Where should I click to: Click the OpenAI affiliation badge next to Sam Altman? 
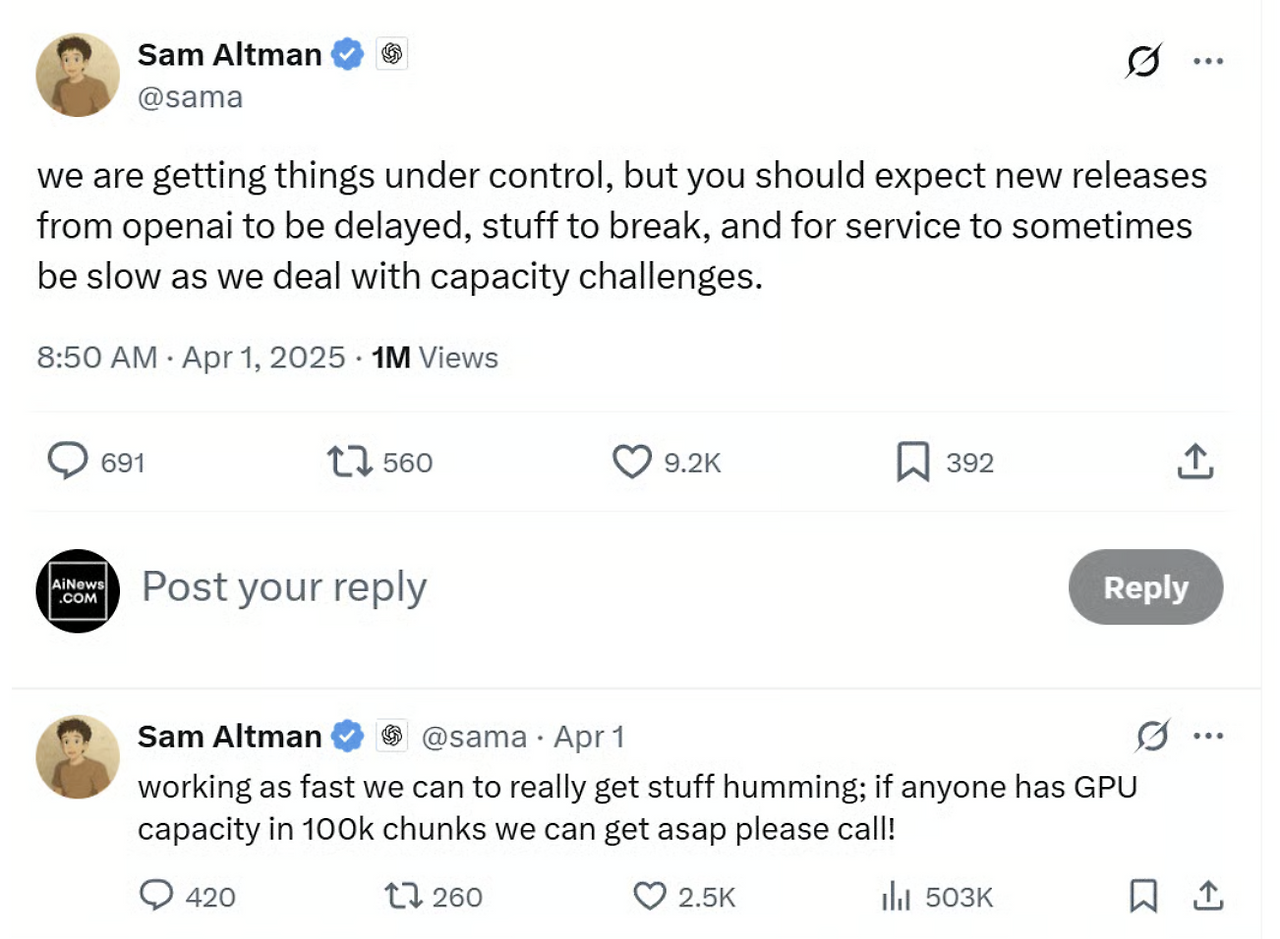(x=389, y=54)
